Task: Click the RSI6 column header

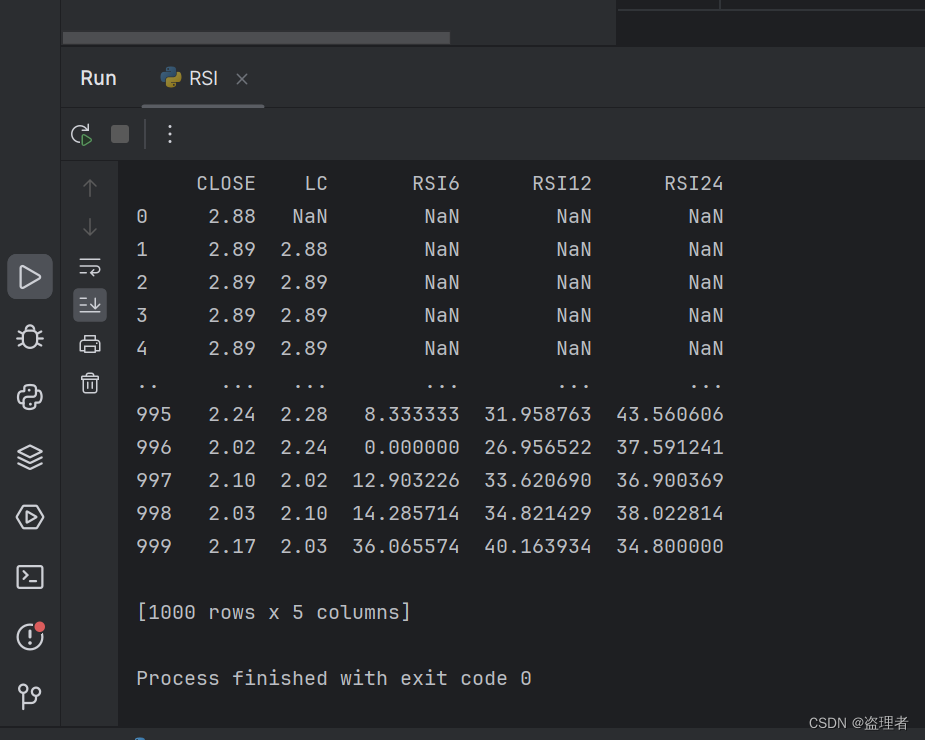Action: 435,184
